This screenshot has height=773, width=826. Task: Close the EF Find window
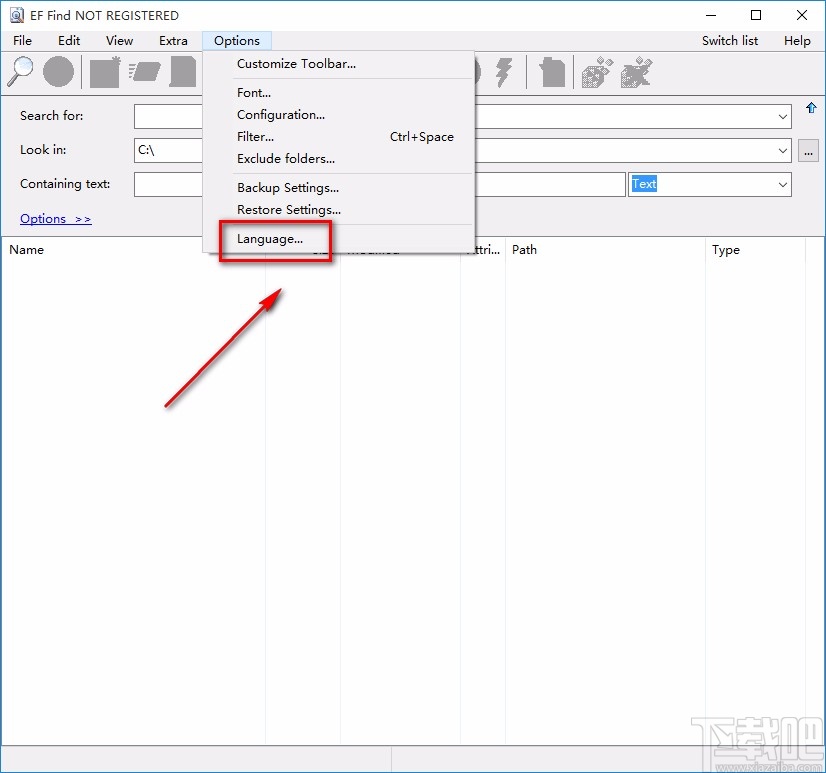(x=802, y=15)
